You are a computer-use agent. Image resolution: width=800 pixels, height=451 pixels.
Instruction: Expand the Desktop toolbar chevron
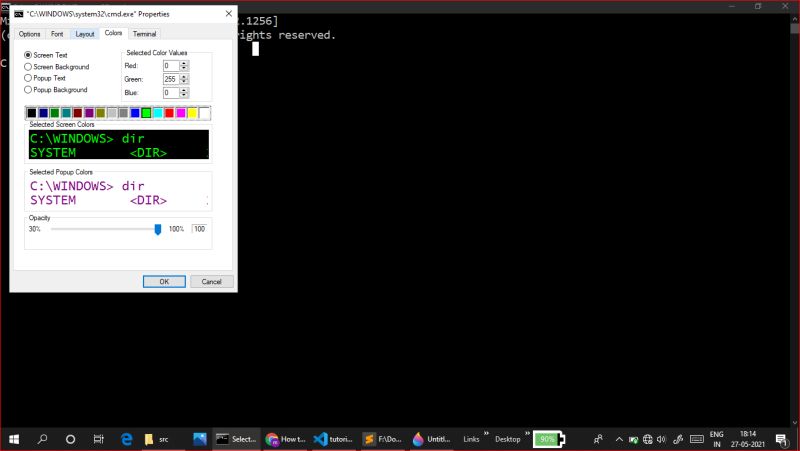click(x=528, y=434)
